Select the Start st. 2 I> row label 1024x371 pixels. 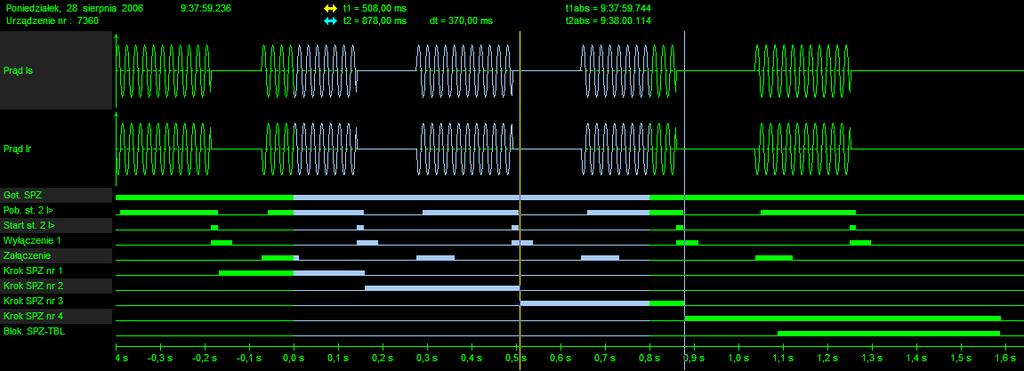tap(29, 225)
